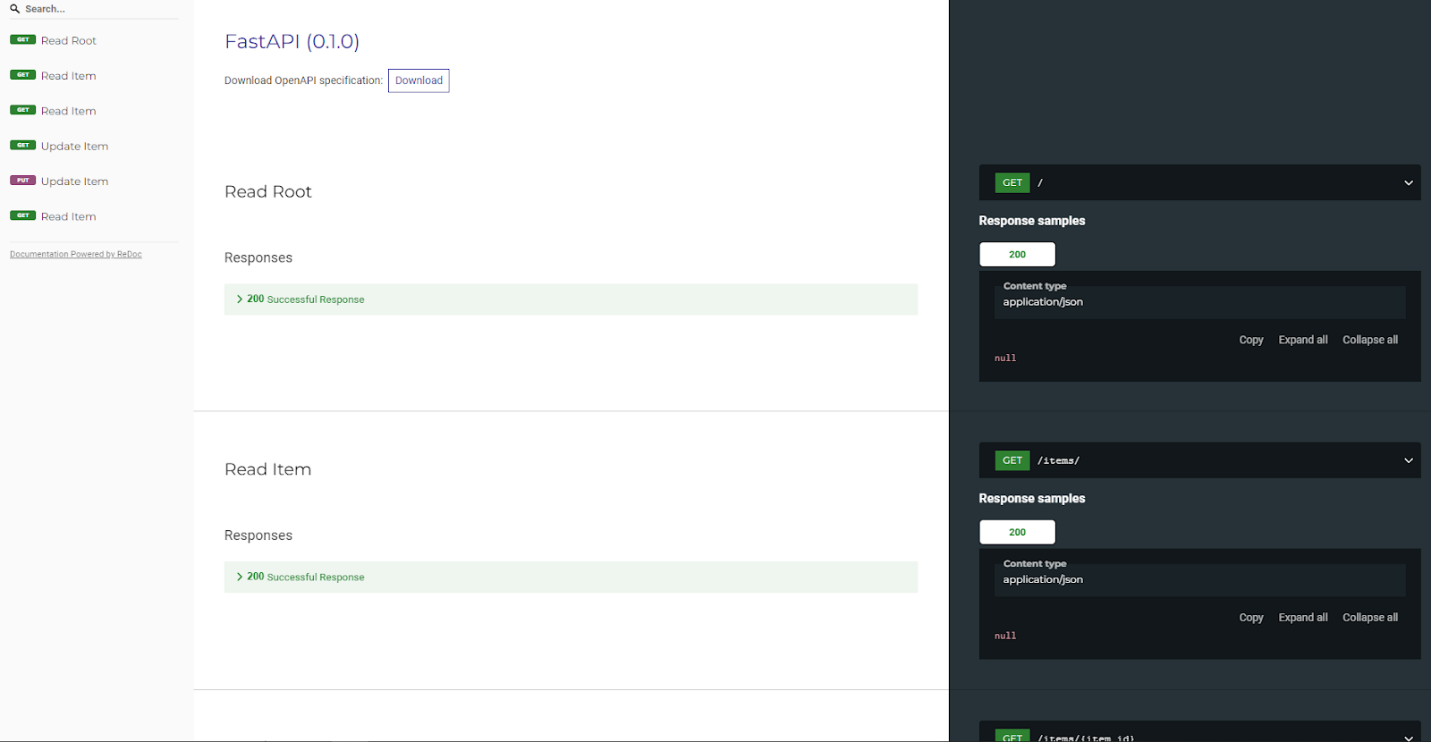Expand the GET /items/ endpoint dropdown chevron
Image resolution: width=1431 pixels, height=742 pixels.
1408,461
